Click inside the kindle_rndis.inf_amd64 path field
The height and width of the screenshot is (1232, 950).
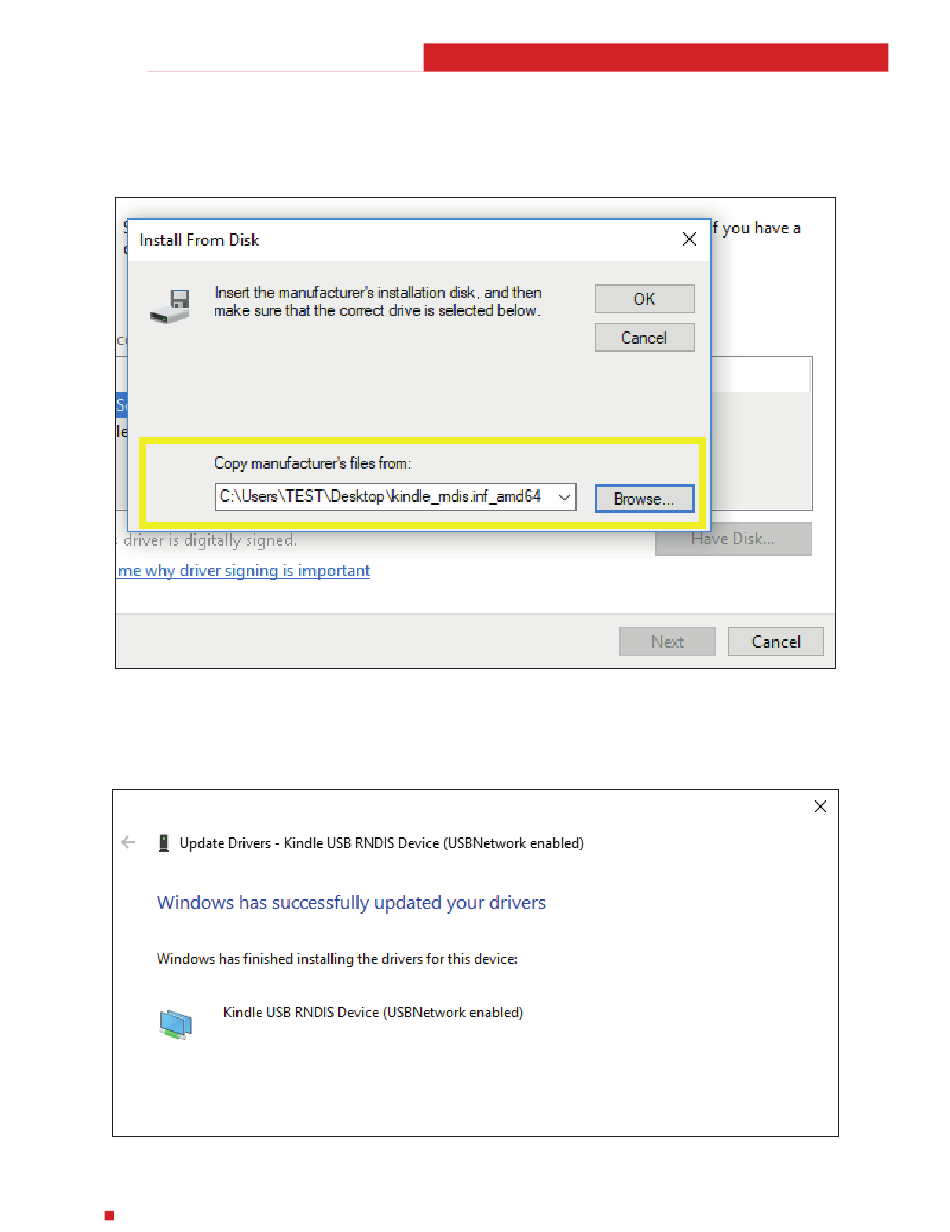[385, 496]
